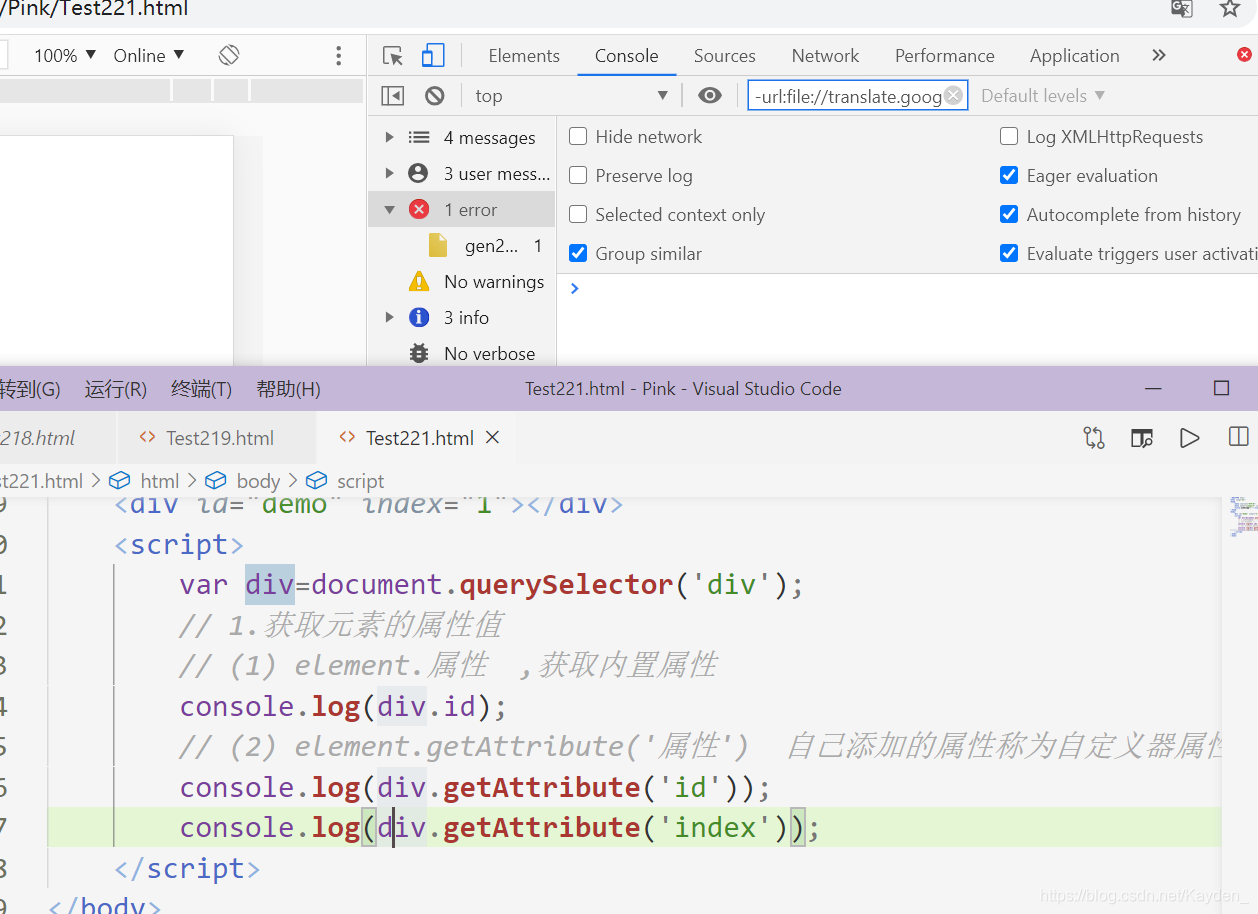The image size is (1258, 914).
Task: Switch to the Sources tab
Action: (725, 56)
